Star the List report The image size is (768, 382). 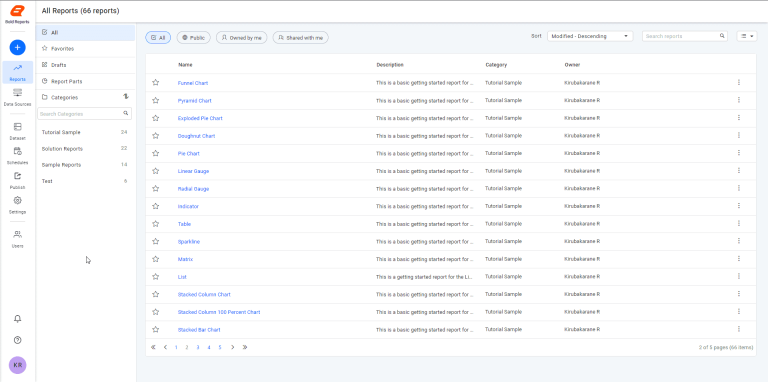[x=156, y=277]
